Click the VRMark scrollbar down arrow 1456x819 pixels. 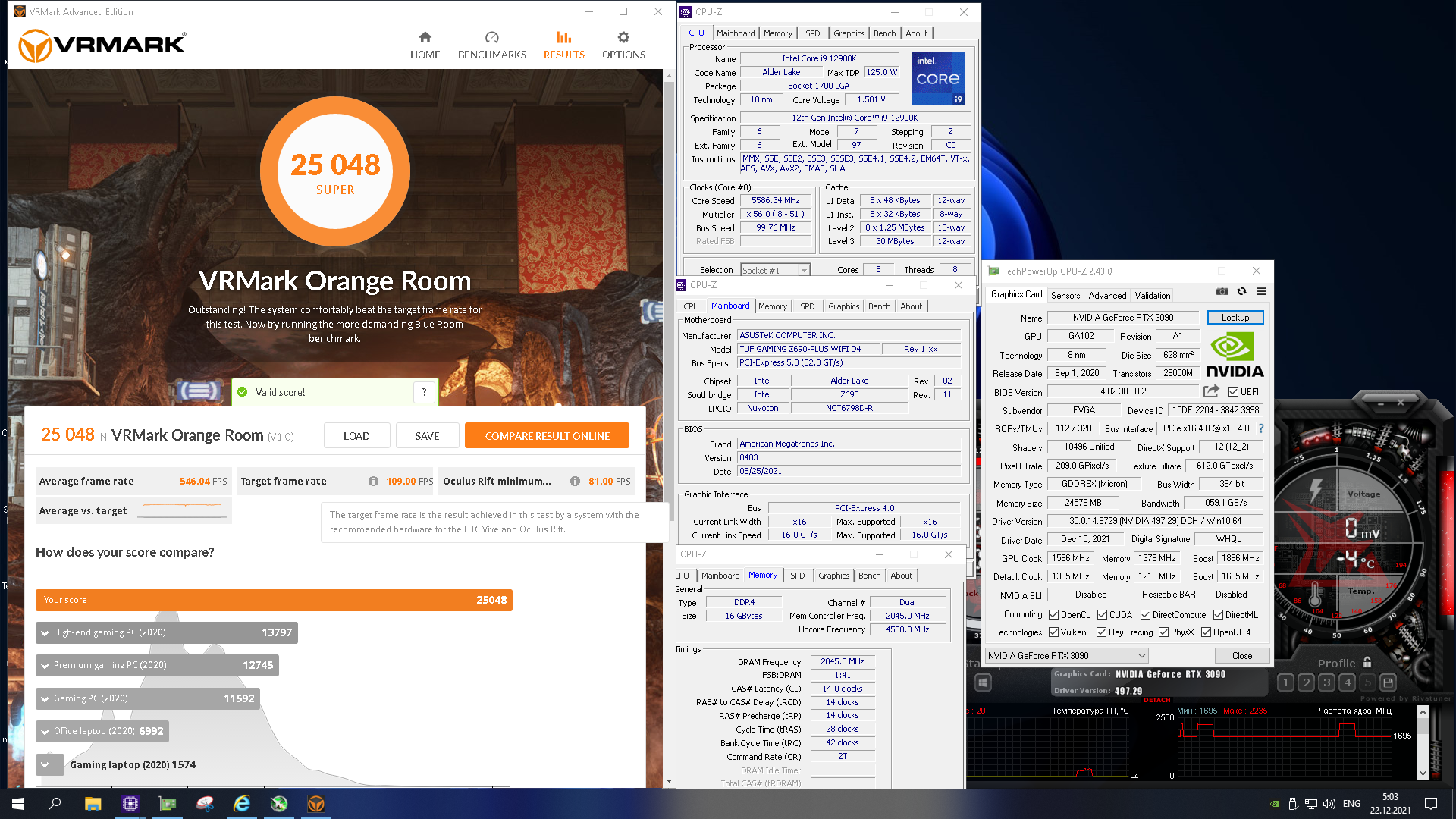[669, 781]
